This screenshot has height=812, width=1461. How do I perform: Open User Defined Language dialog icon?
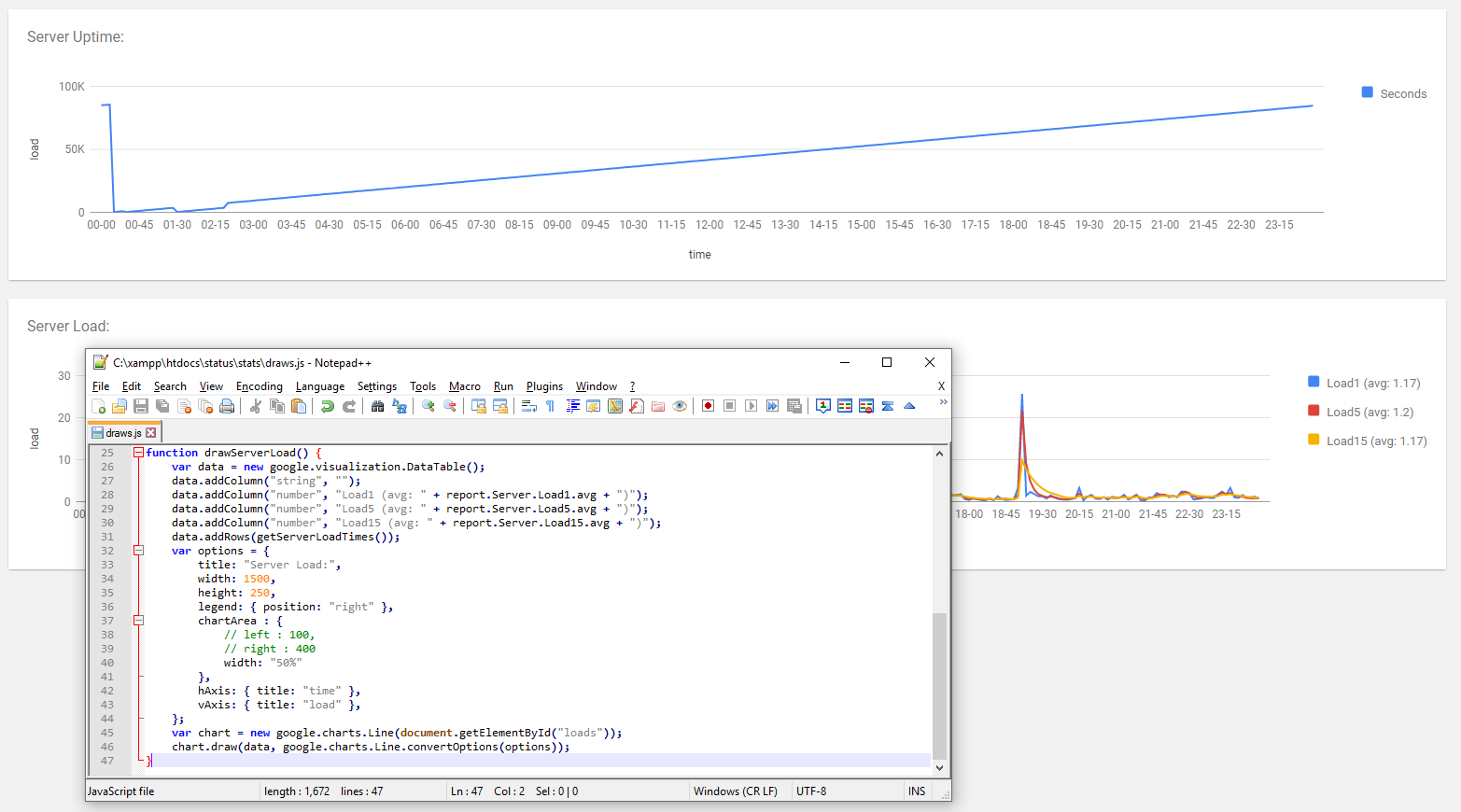click(x=594, y=406)
